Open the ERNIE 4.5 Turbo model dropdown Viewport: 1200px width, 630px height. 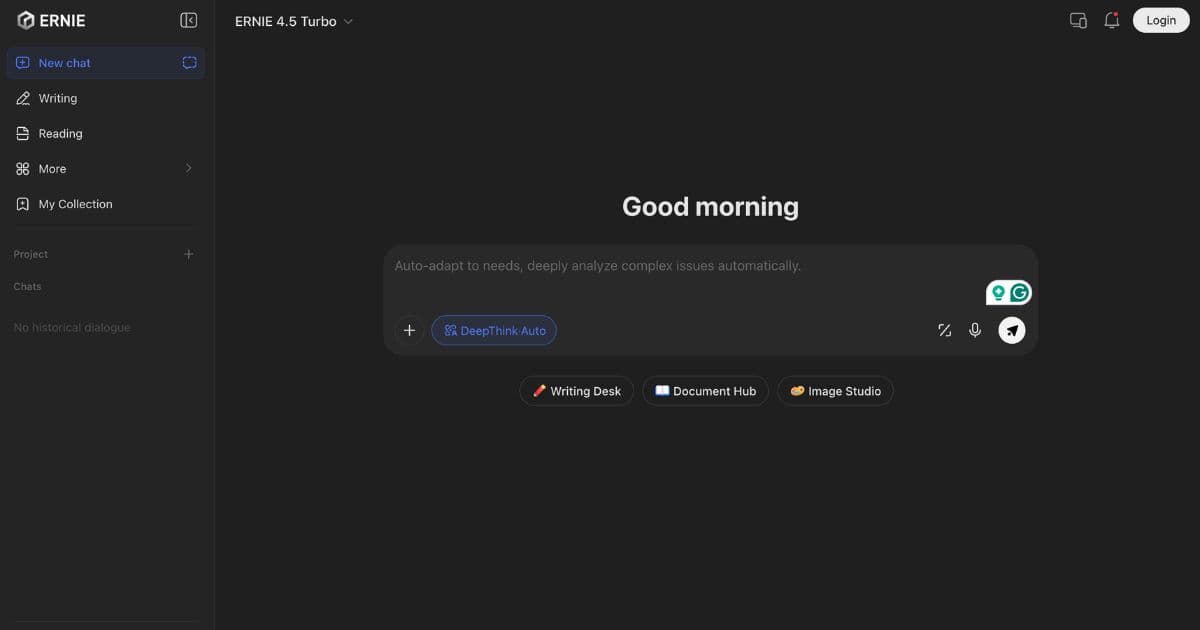coord(294,21)
